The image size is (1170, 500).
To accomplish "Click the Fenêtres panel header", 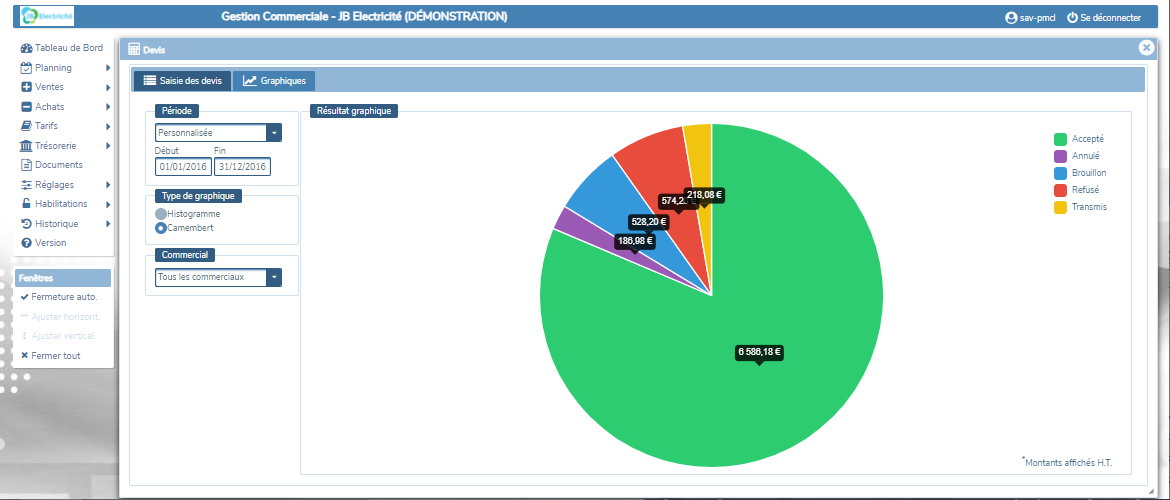I will [63, 278].
